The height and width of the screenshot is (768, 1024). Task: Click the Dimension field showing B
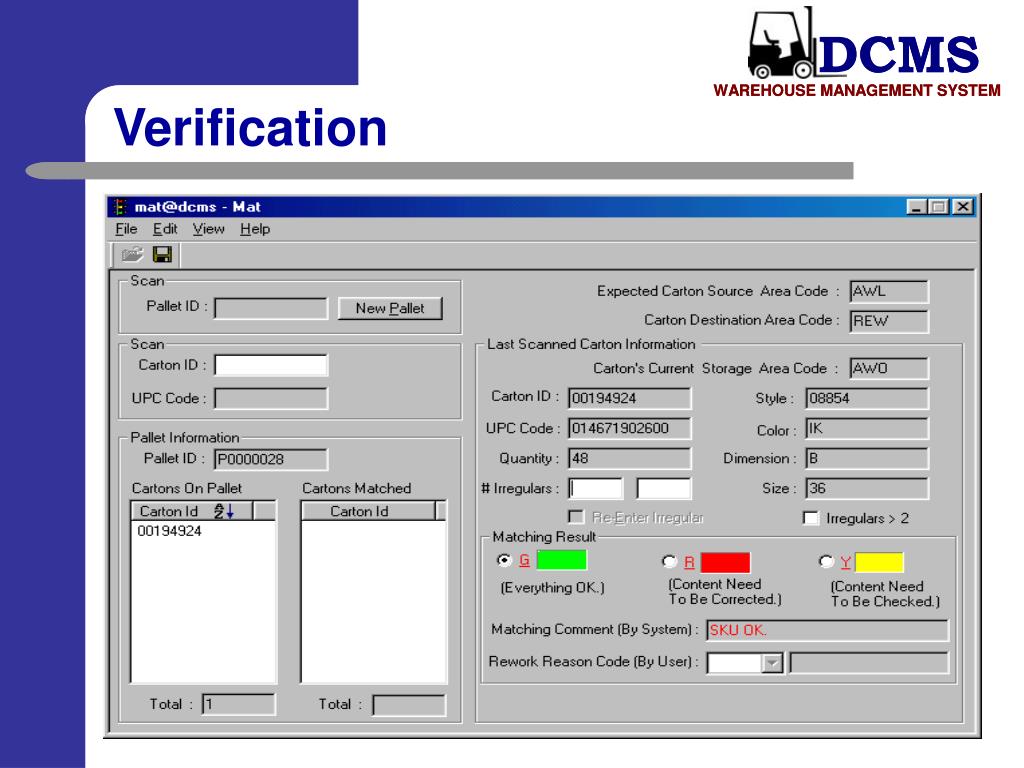pos(867,458)
